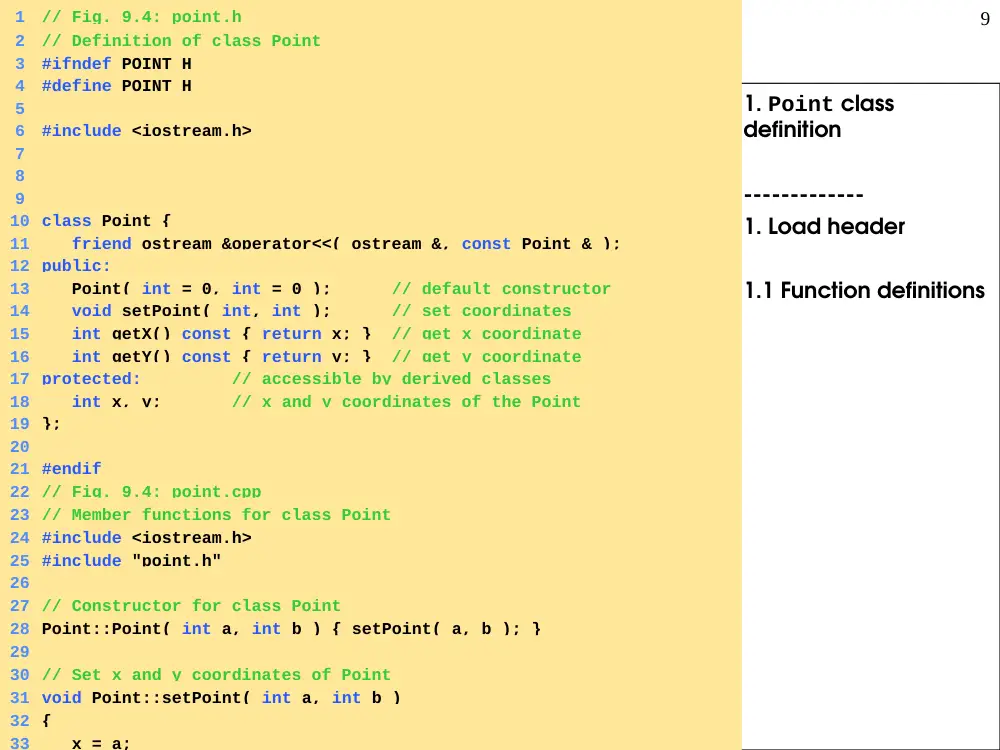The image size is (1000, 750).
Task: Select the '1. Load header' note
Action: pos(825,226)
